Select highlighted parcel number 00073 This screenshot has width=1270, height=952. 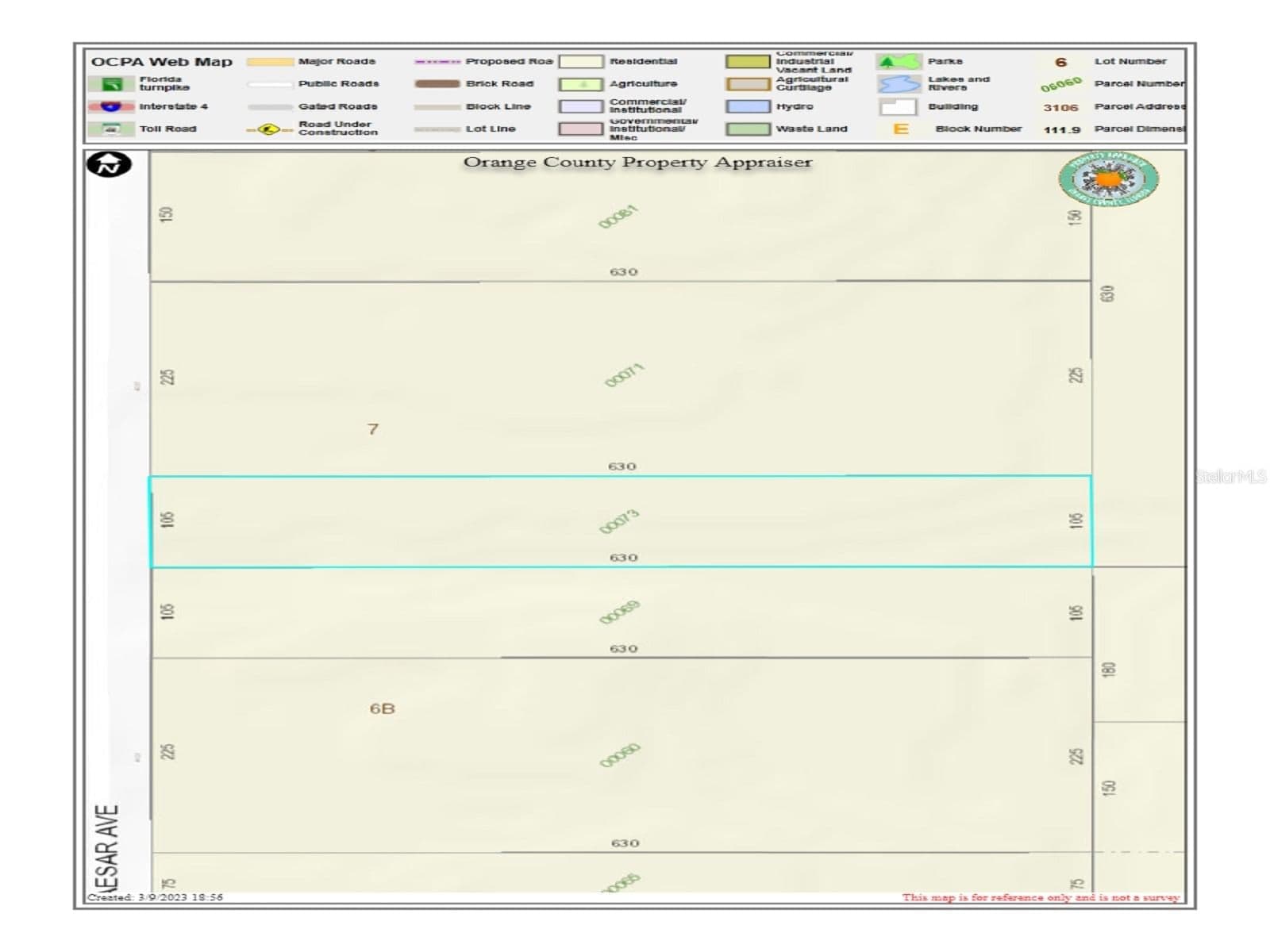pyautogui.click(x=619, y=522)
